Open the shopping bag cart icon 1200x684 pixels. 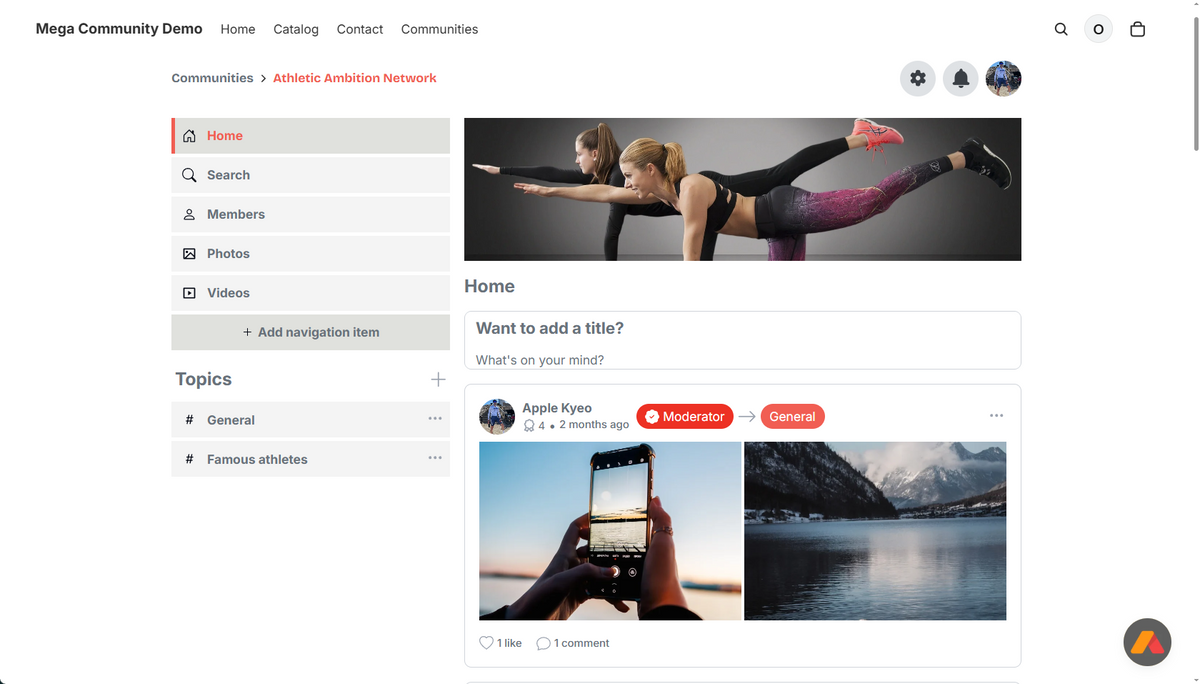pos(1137,29)
